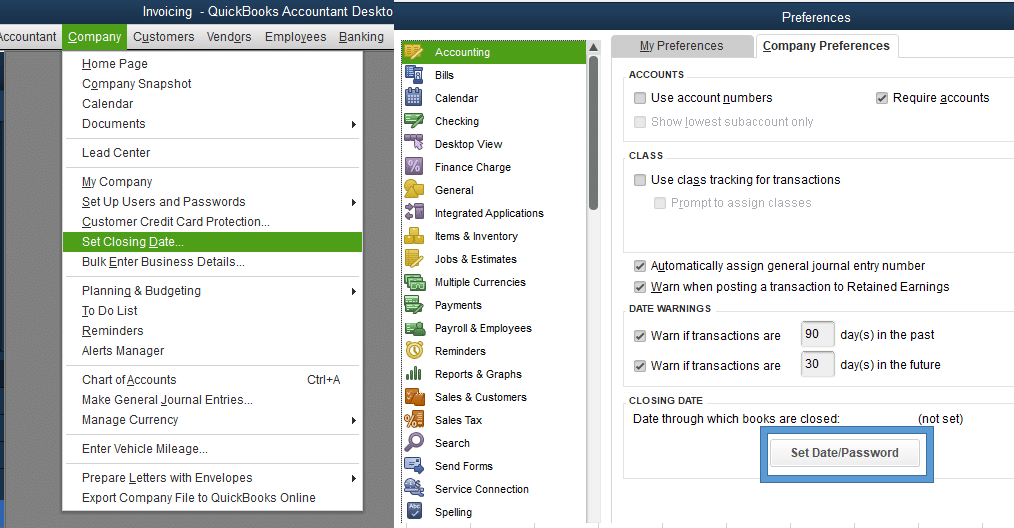This screenshot has width=1014, height=528.
Task: Choose the Finance Charge percent icon
Action: point(414,167)
